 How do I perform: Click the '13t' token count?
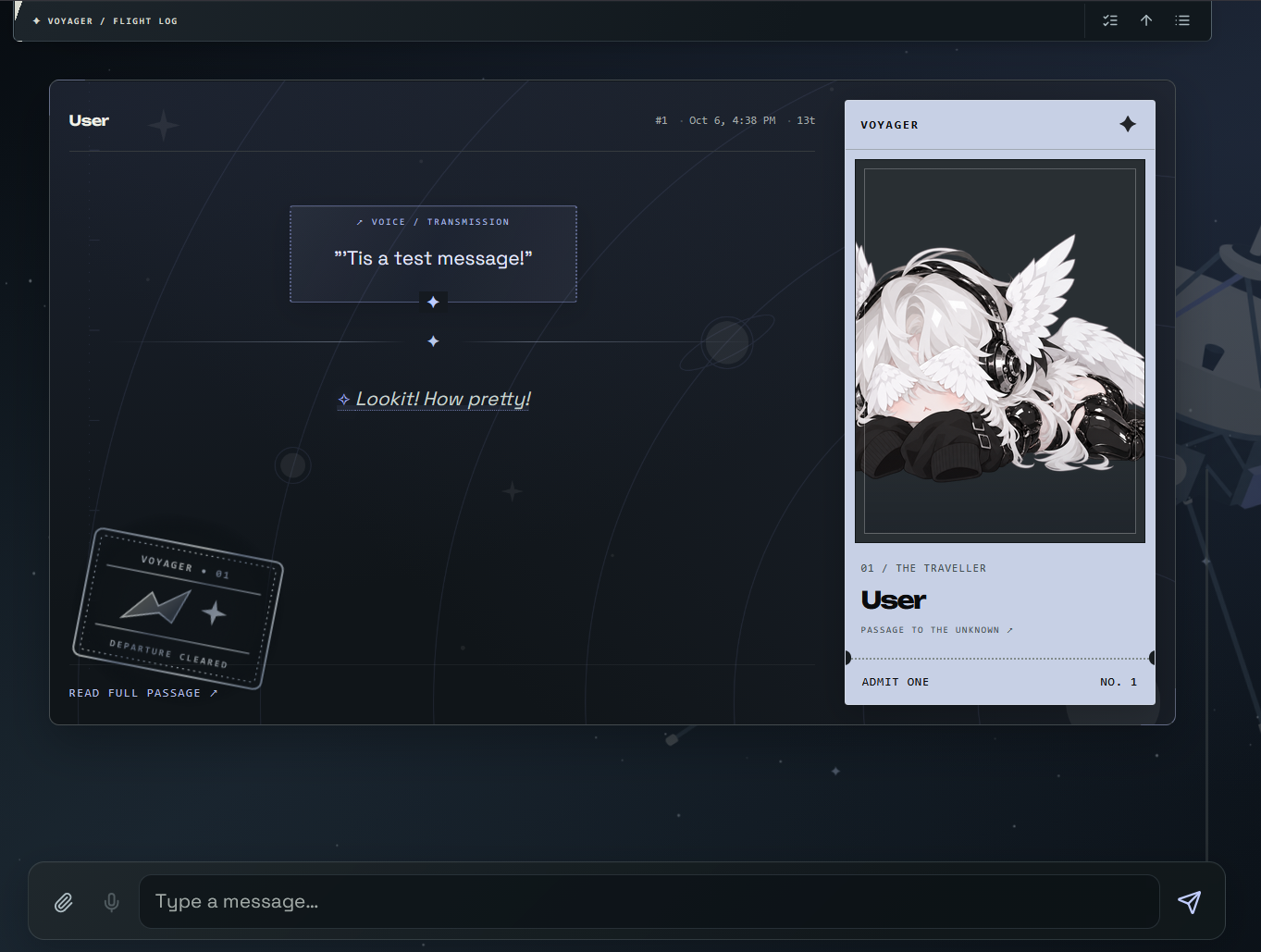[x=806, y=120]
